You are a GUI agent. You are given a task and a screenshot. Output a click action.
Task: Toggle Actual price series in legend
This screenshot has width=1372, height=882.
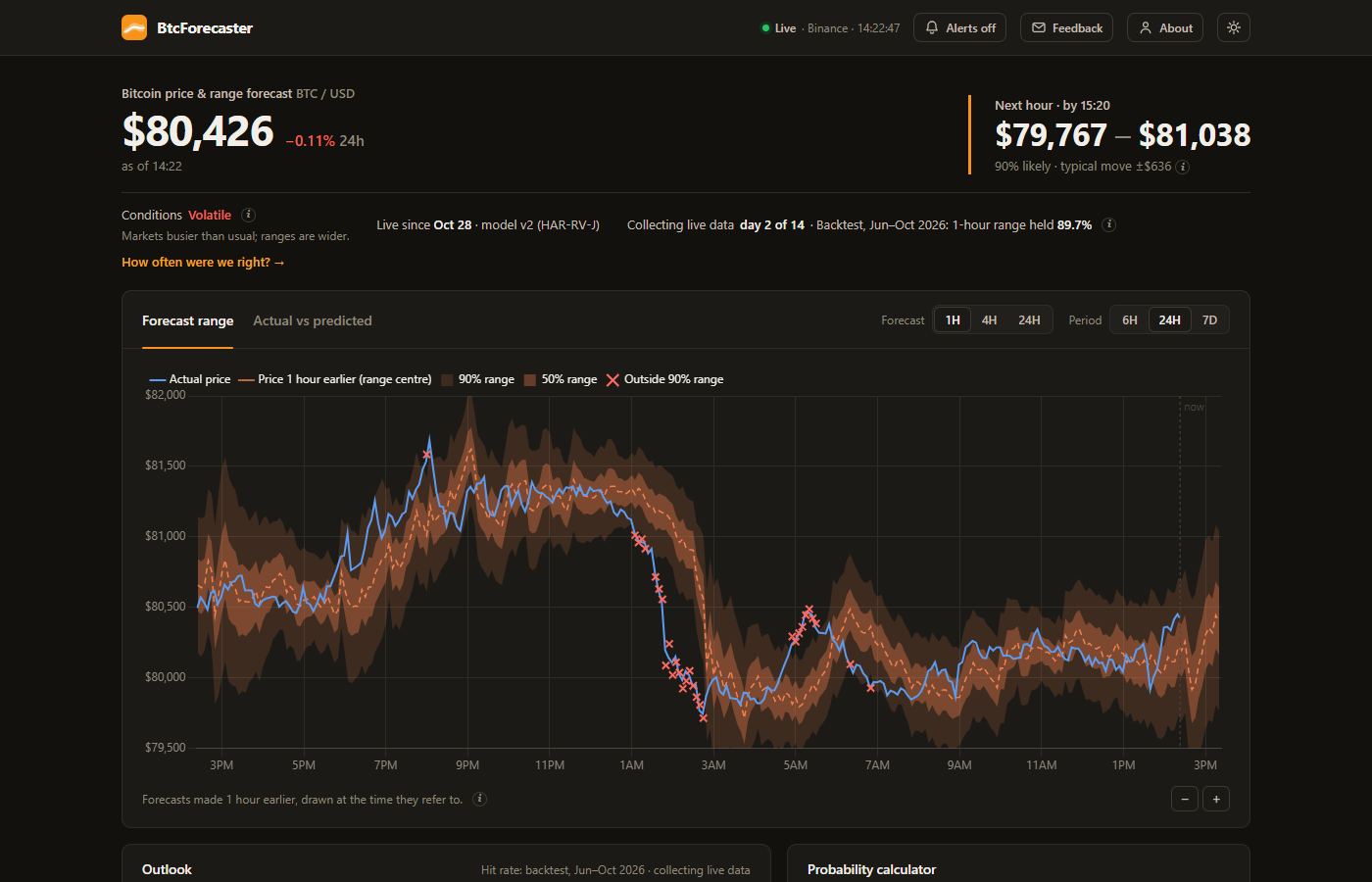190,379
